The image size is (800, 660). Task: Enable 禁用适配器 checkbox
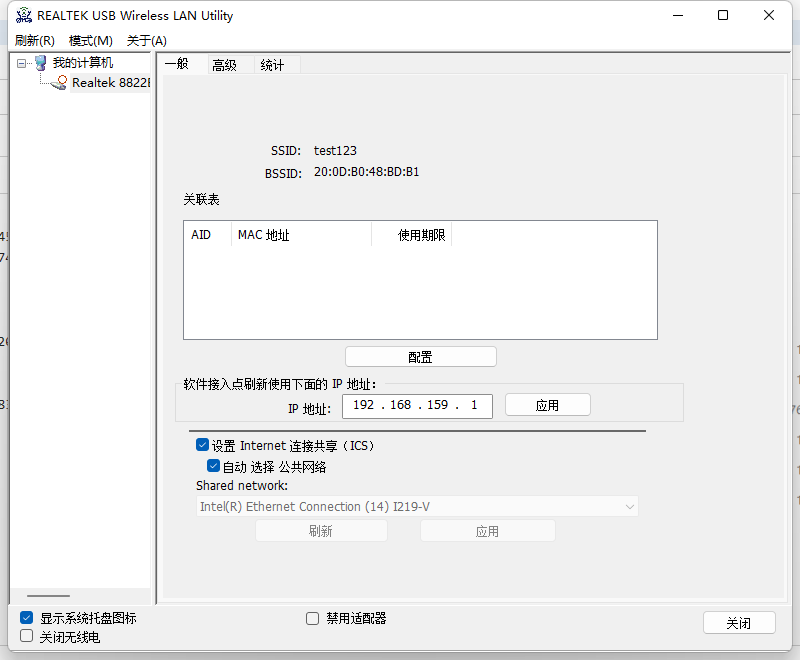point(312,619)
